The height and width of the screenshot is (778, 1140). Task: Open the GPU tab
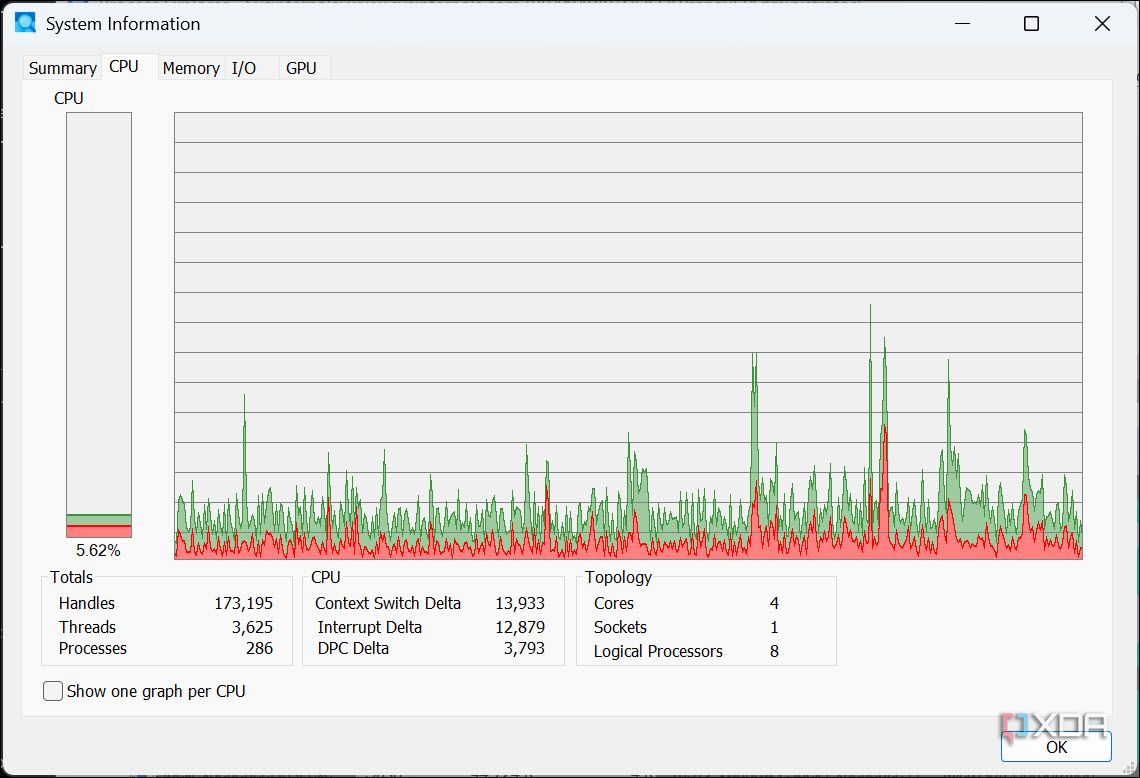pyautogui.click(x=301, y=68)
